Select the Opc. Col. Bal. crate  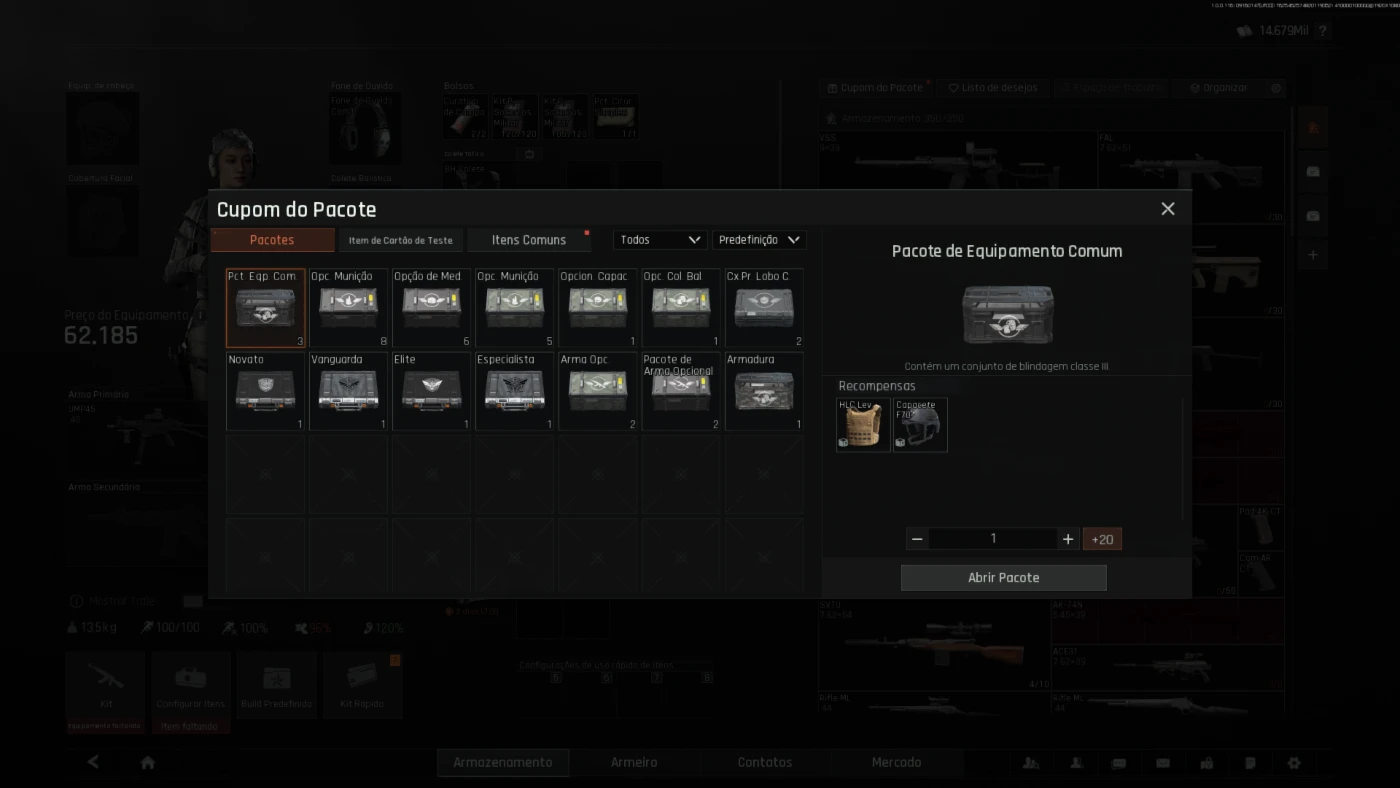point(681,308)
